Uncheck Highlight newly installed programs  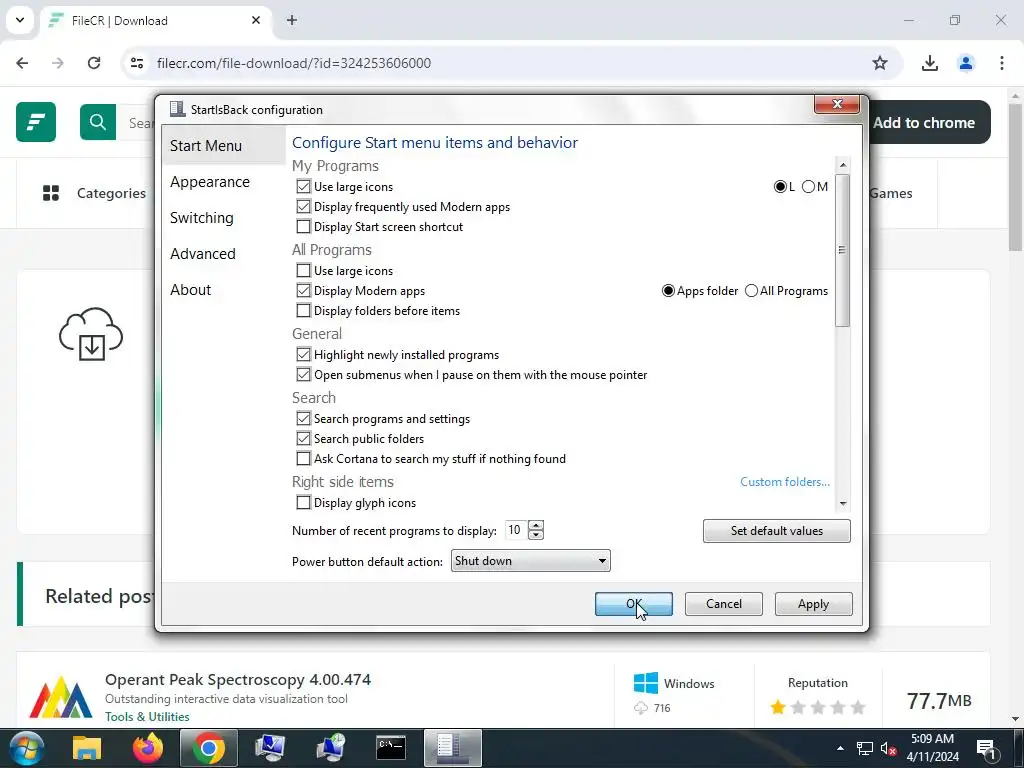[x=303, y=355]
